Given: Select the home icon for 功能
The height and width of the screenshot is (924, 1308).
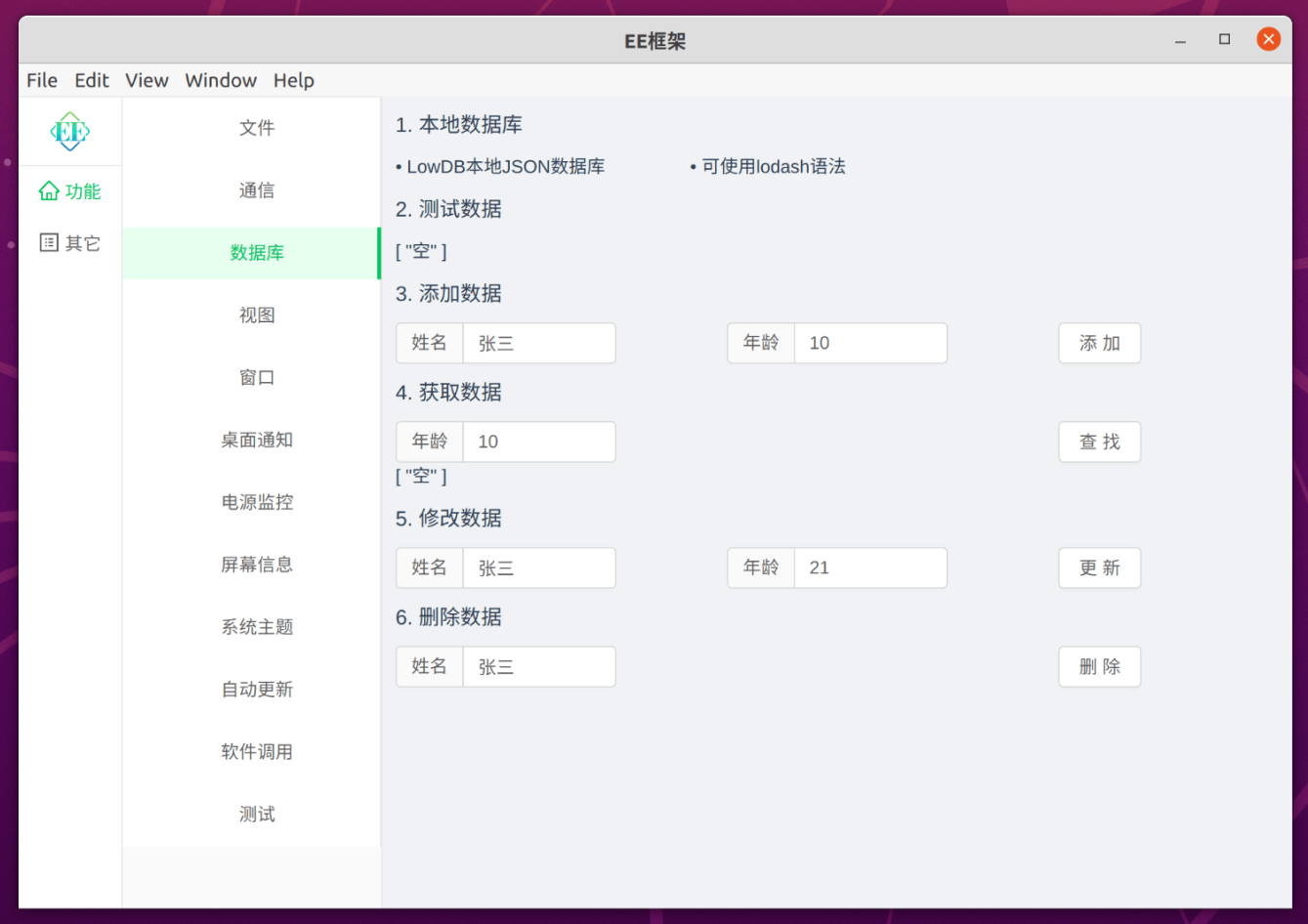Looking at the screenshot, I should coord(49,191).
